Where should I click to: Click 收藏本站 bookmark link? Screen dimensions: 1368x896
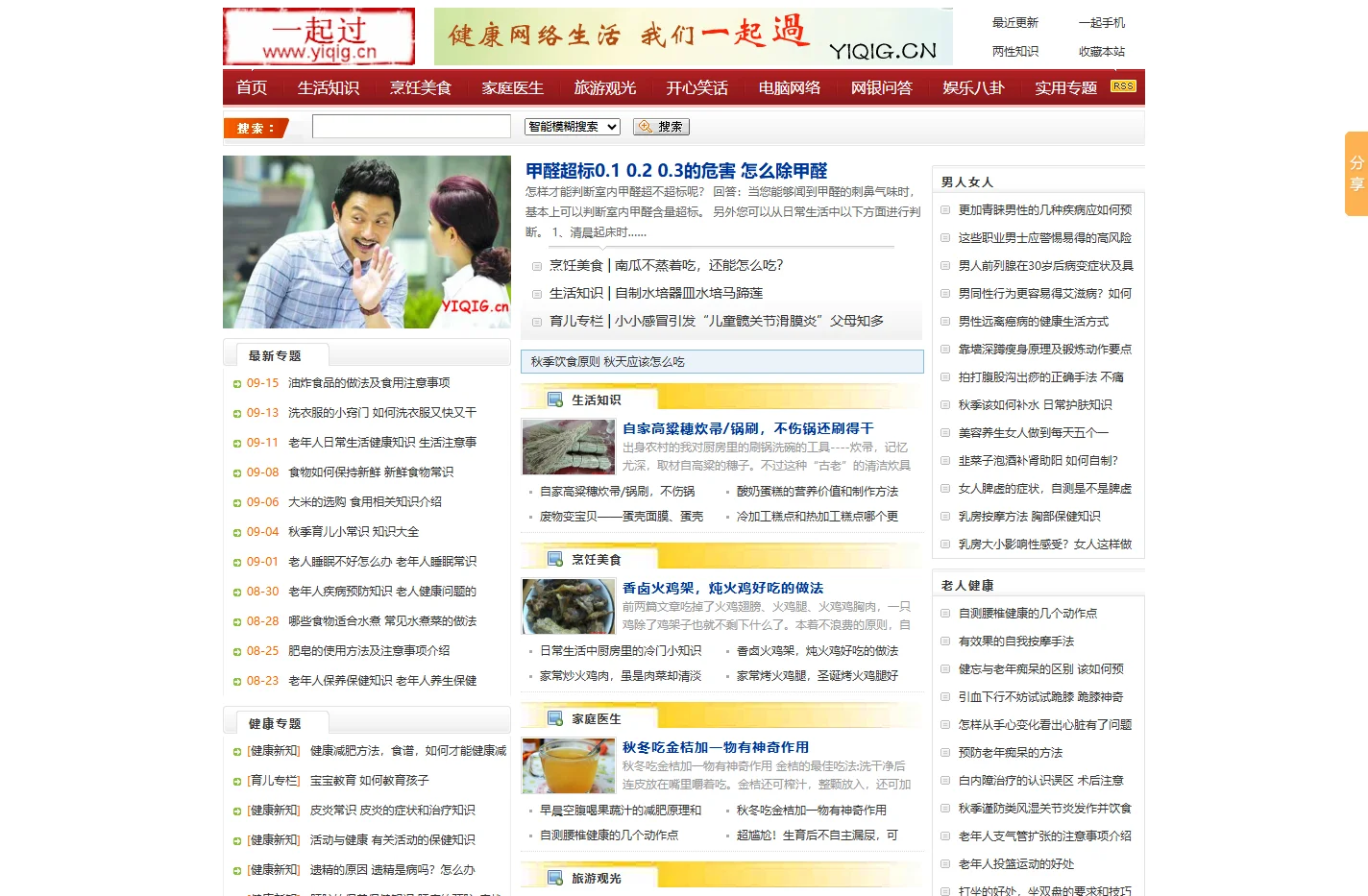1102,52
